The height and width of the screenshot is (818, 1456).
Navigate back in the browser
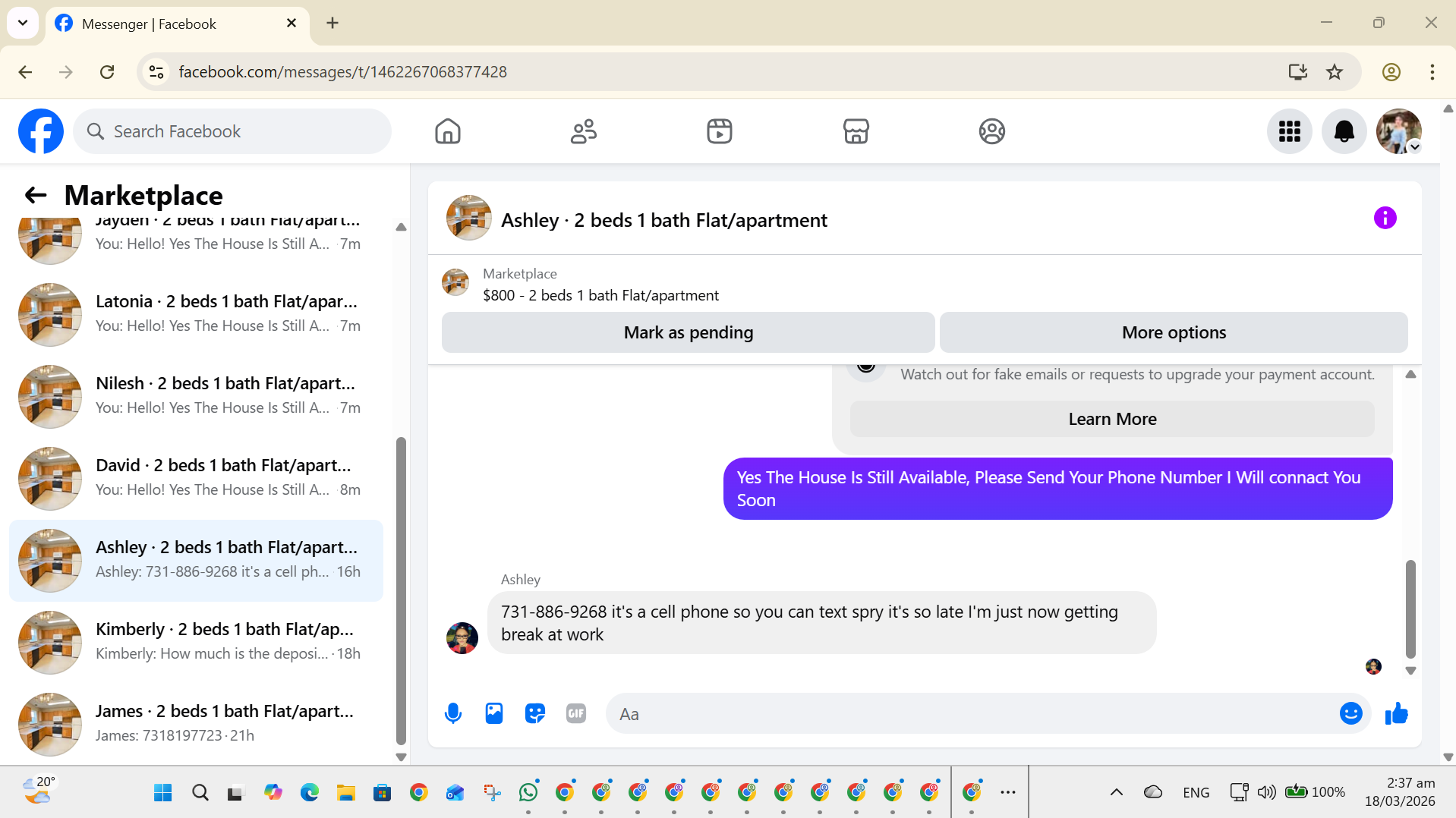tap(25, 72)
